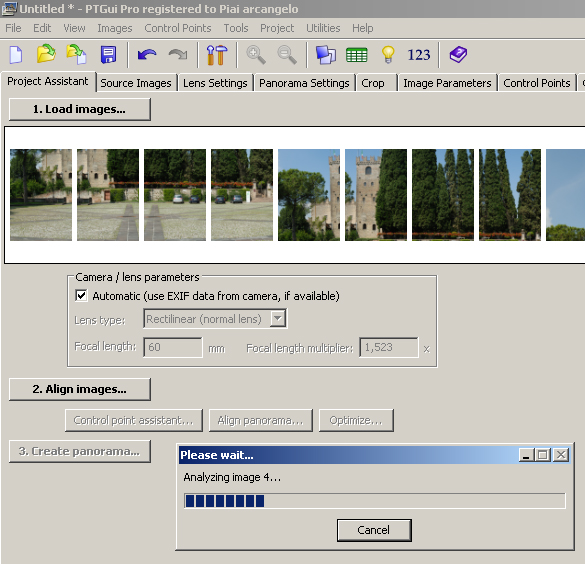Click the Focal length multiplier field
The image size is (585, 564).
(x=388, y=347)
